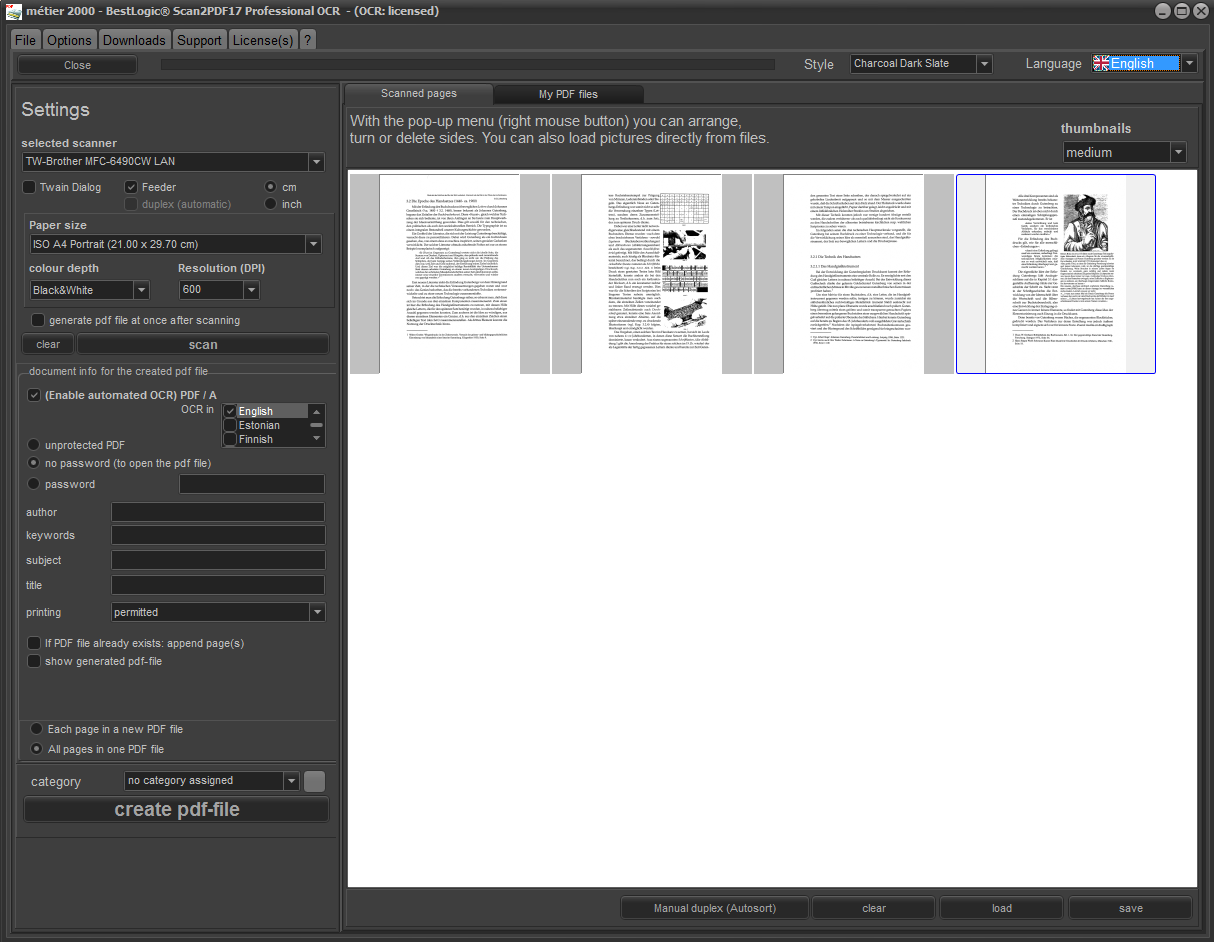This screenshot has height=942, width=1214.
Task: Select the inch unit radio button
Action: pos(270,204)
